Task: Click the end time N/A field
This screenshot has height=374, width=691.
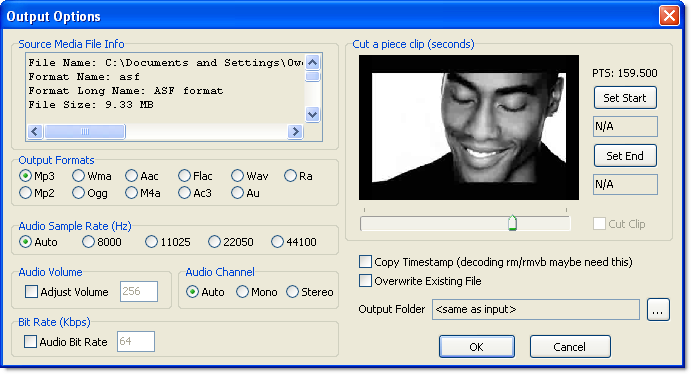Action: 625,185
